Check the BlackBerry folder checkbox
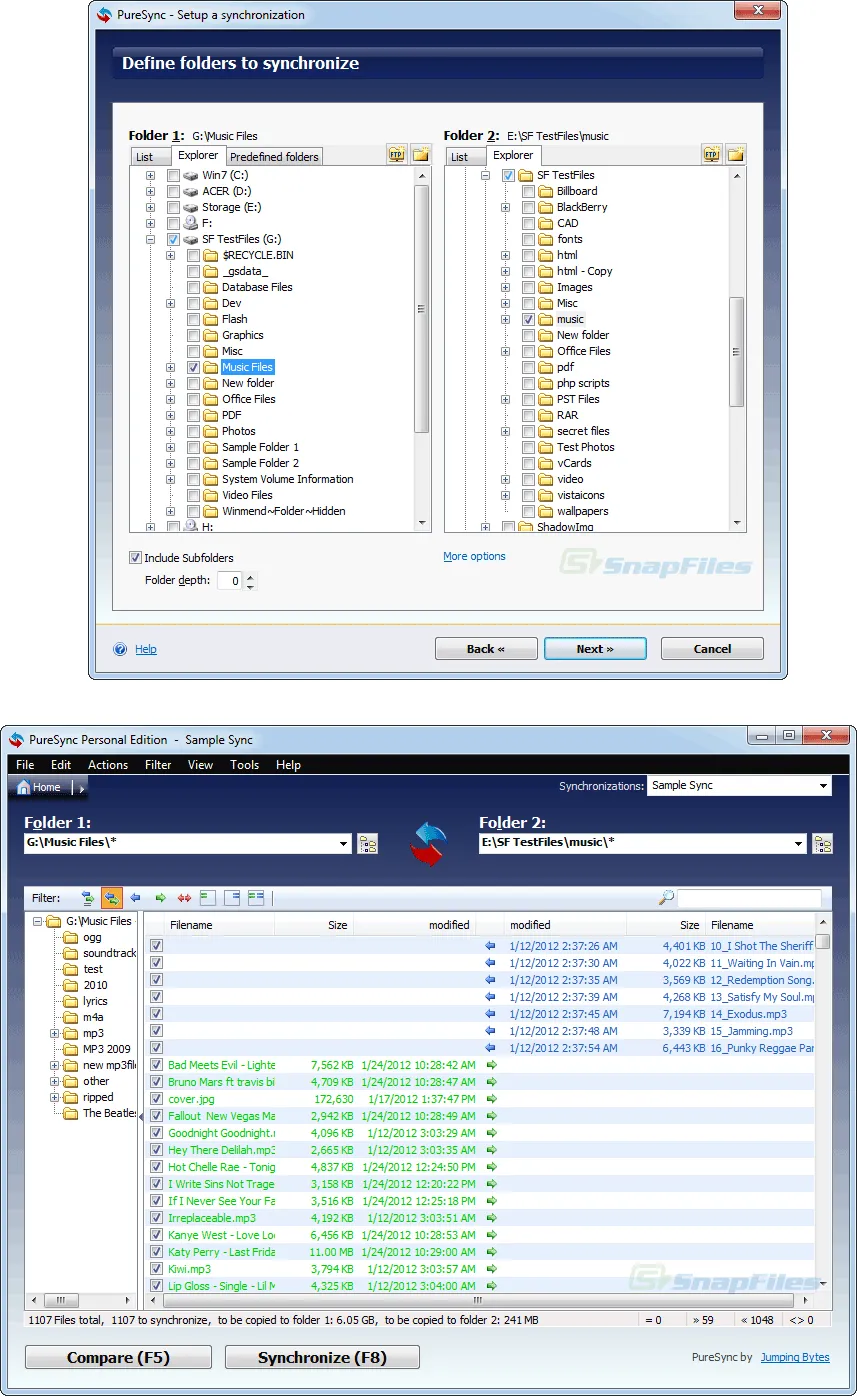857x1396 pixels. [x=528, y=207]
